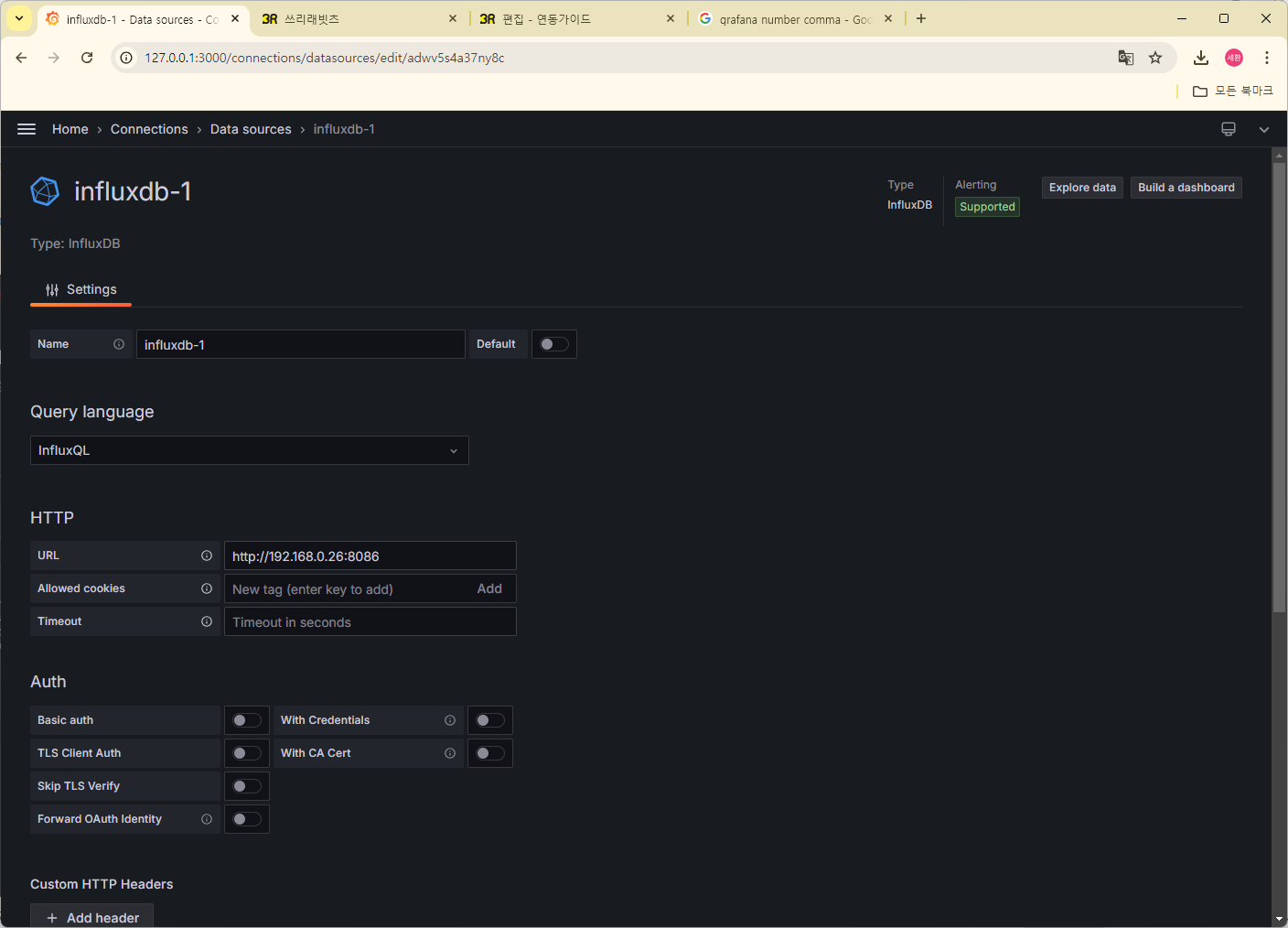The height and width of the screenshot is (928, 1288).
Task: Reload the page with refresh icon
Action: [87, 58]
